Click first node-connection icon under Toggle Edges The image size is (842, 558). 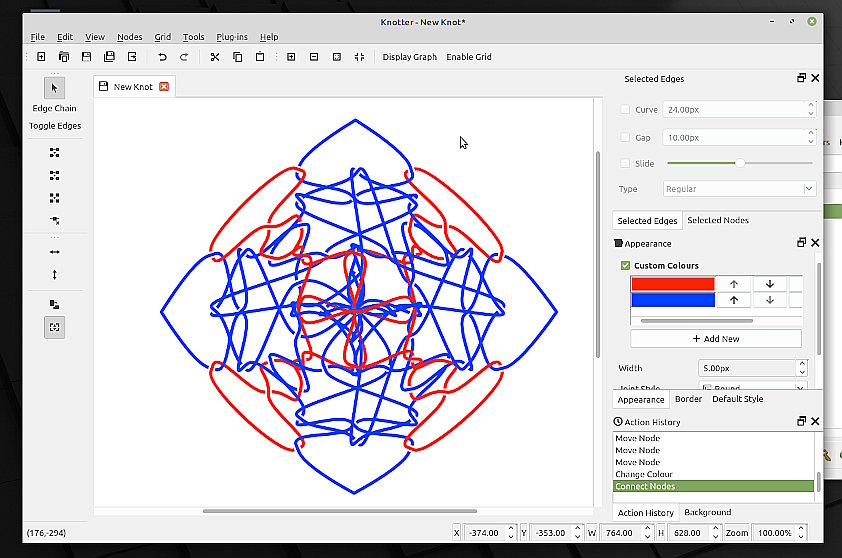(54, 153)
